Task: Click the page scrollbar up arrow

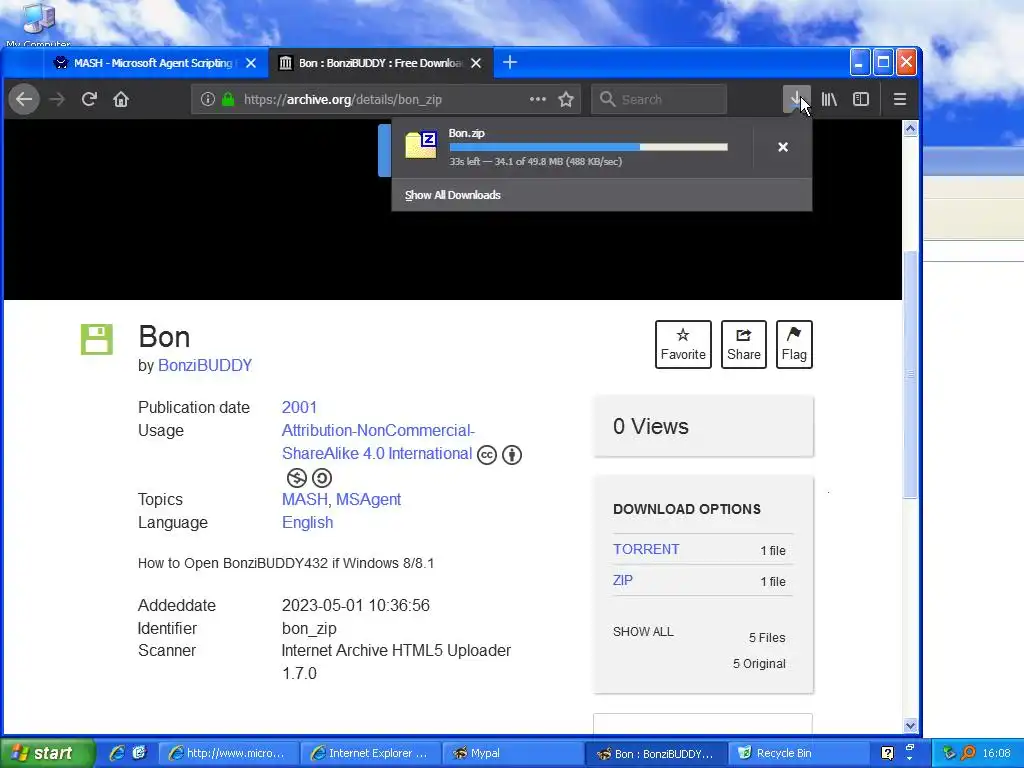Action: [x=910, y=129]
